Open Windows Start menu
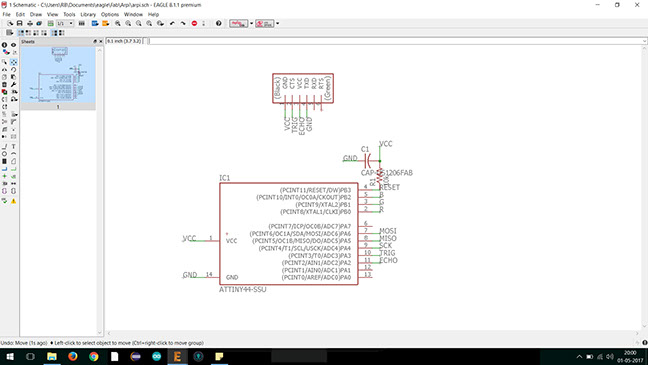This screenshot has height=365, width=648. click(10, 356)
